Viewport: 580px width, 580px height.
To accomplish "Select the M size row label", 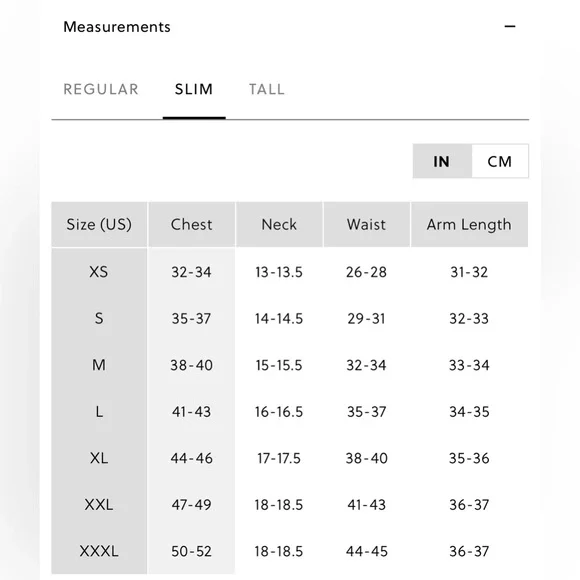I will pos(99,365).
